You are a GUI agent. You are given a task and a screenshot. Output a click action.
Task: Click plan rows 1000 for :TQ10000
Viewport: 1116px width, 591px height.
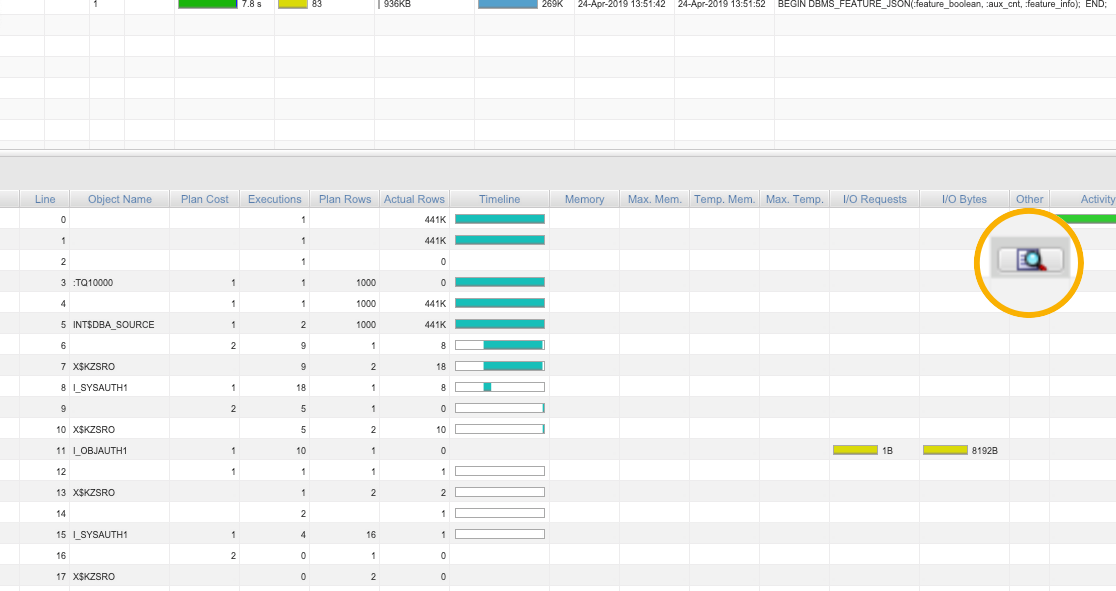366,283
